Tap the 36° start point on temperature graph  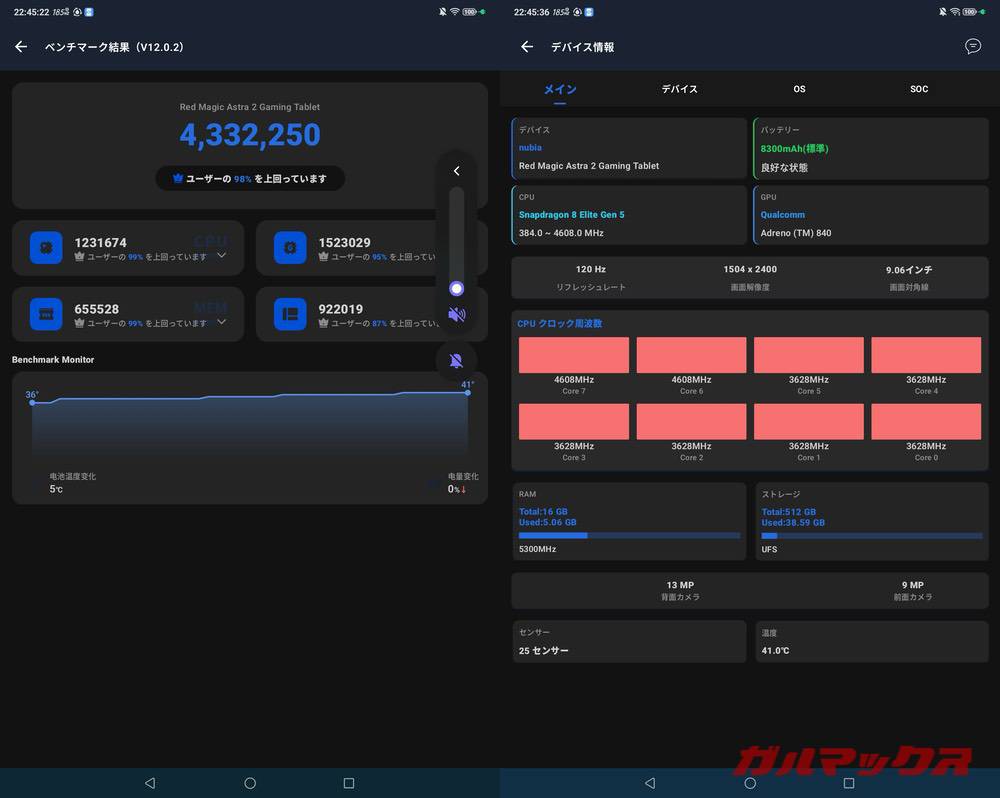tap(32, 402)
